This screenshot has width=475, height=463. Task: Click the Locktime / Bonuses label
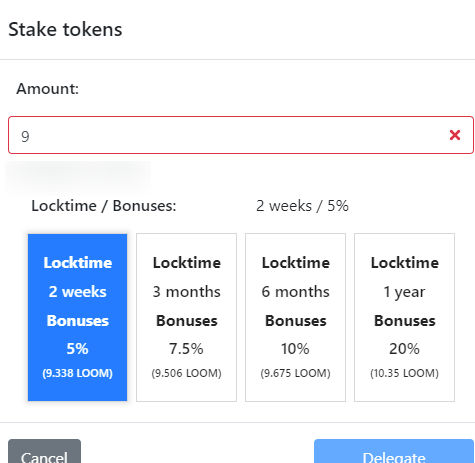(x=104, y=206)
